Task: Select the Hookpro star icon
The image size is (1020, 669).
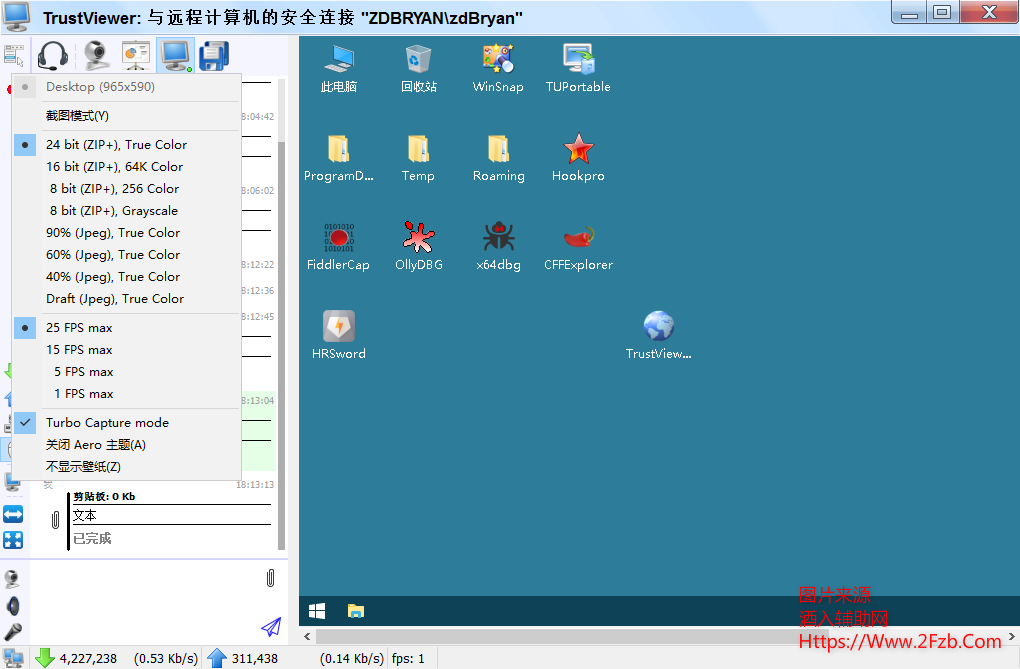Action: [578, 157]
